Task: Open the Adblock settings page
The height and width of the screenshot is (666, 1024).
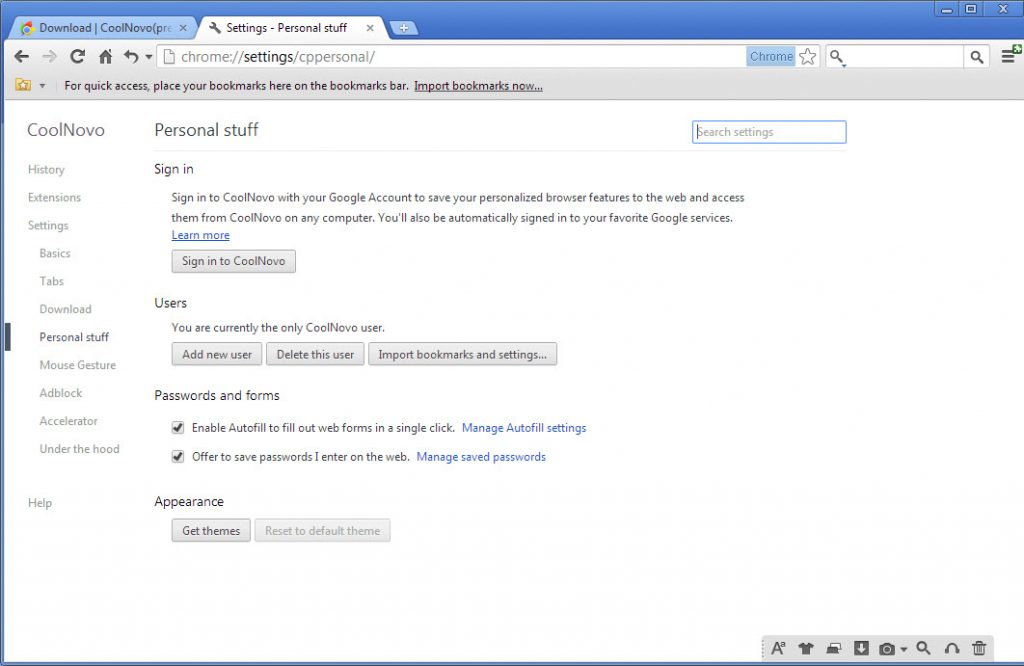Action: (x=61, y=393)
